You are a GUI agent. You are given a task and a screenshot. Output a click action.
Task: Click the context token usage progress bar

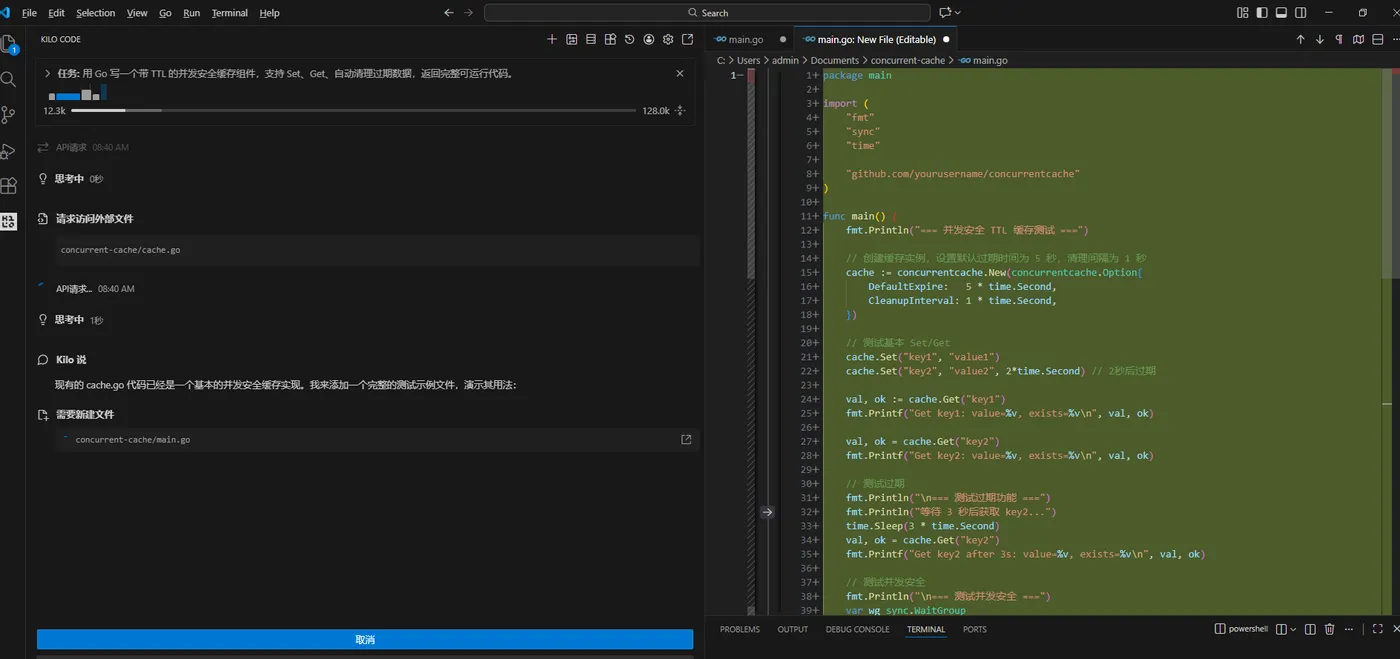point(353,110)
